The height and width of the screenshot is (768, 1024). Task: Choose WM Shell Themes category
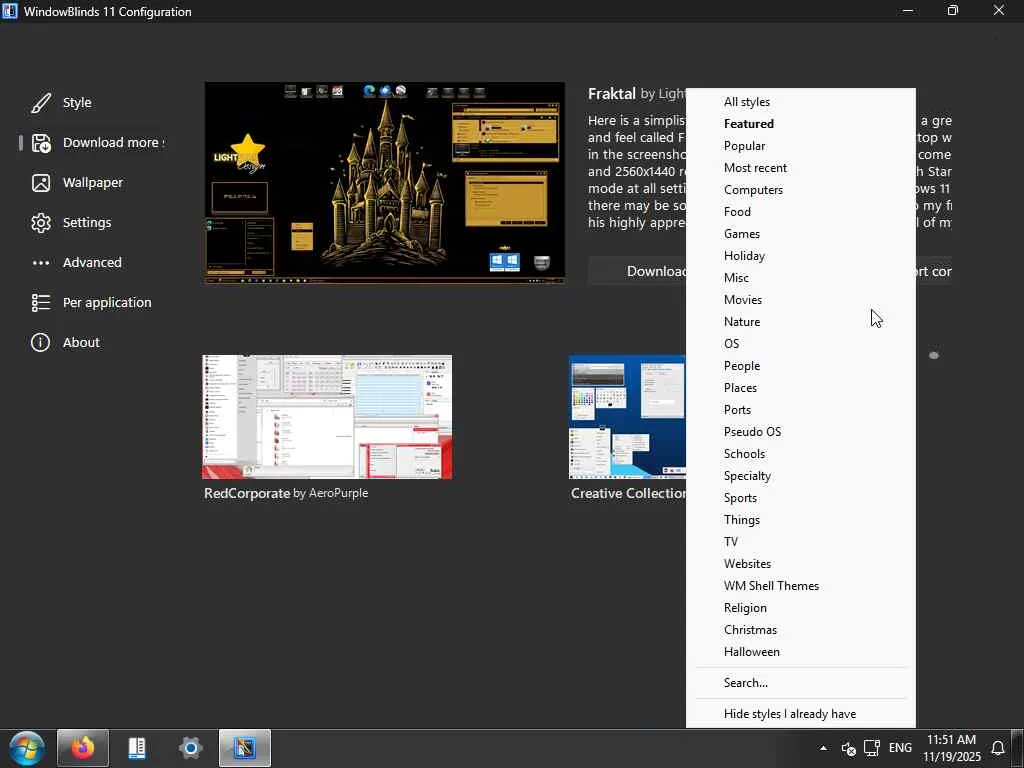point(801,586)
